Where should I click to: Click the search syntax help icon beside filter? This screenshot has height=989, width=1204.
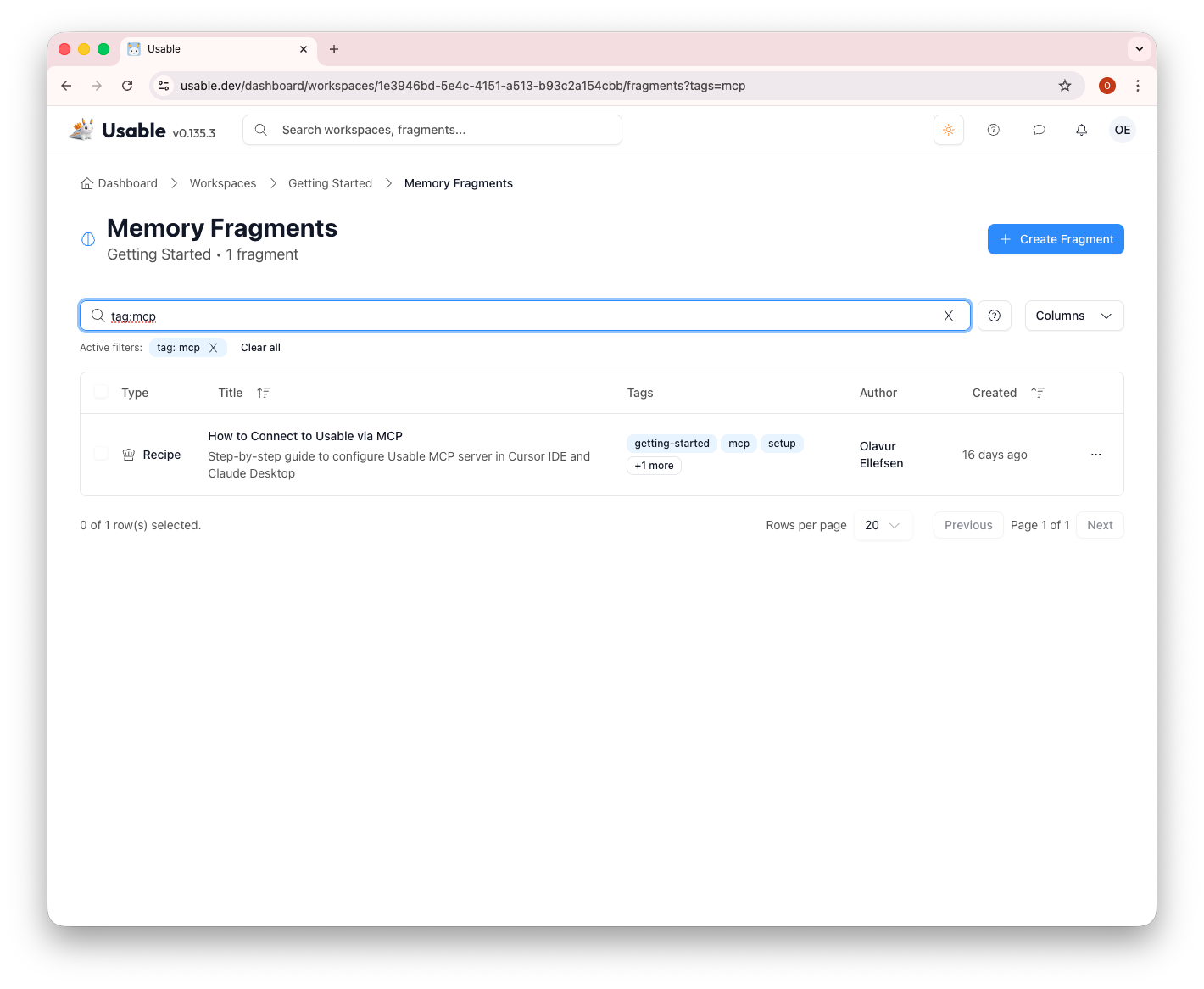[x=994, y=316]
